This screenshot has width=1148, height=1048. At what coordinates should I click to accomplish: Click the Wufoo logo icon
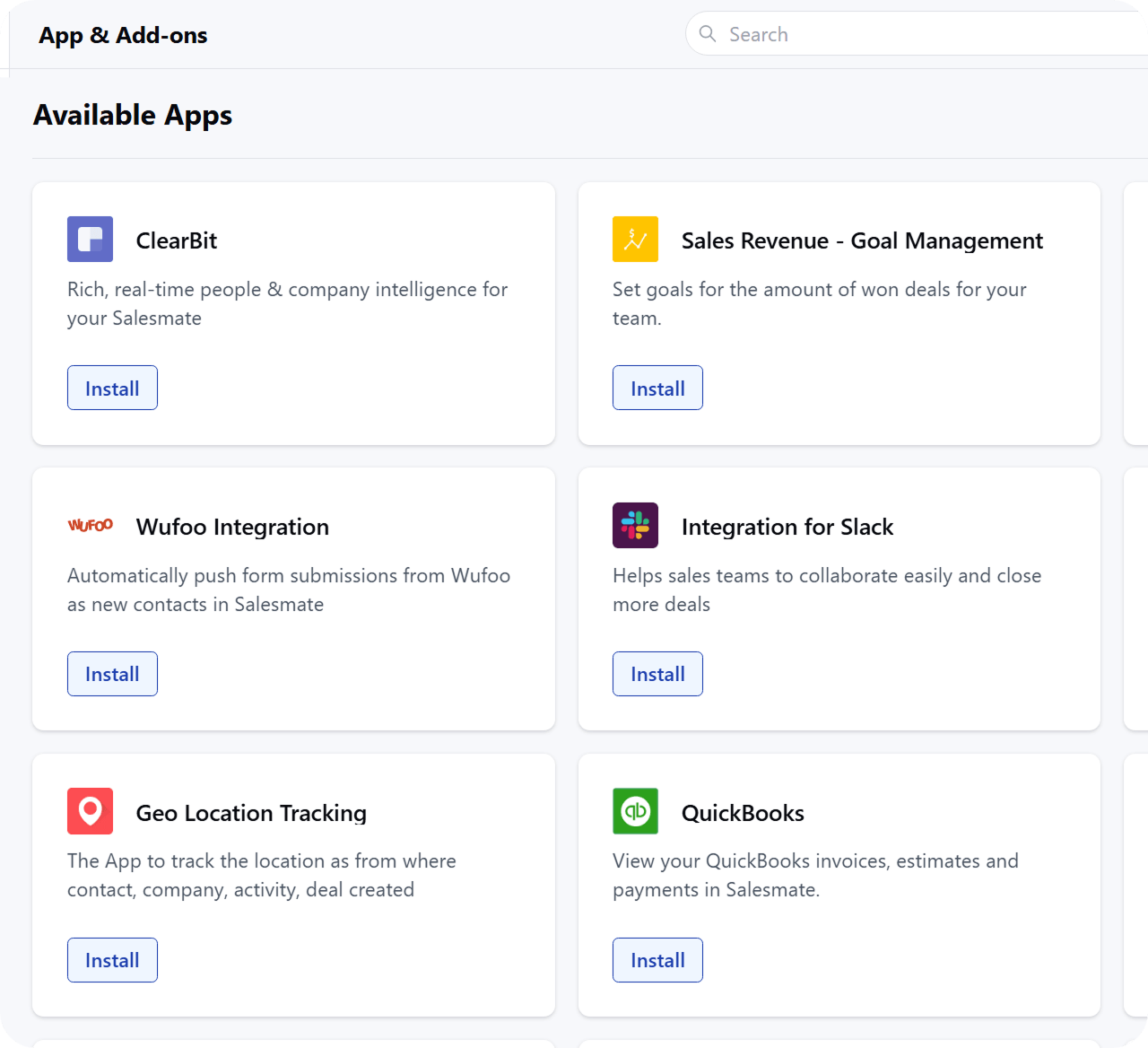[90, 525]
